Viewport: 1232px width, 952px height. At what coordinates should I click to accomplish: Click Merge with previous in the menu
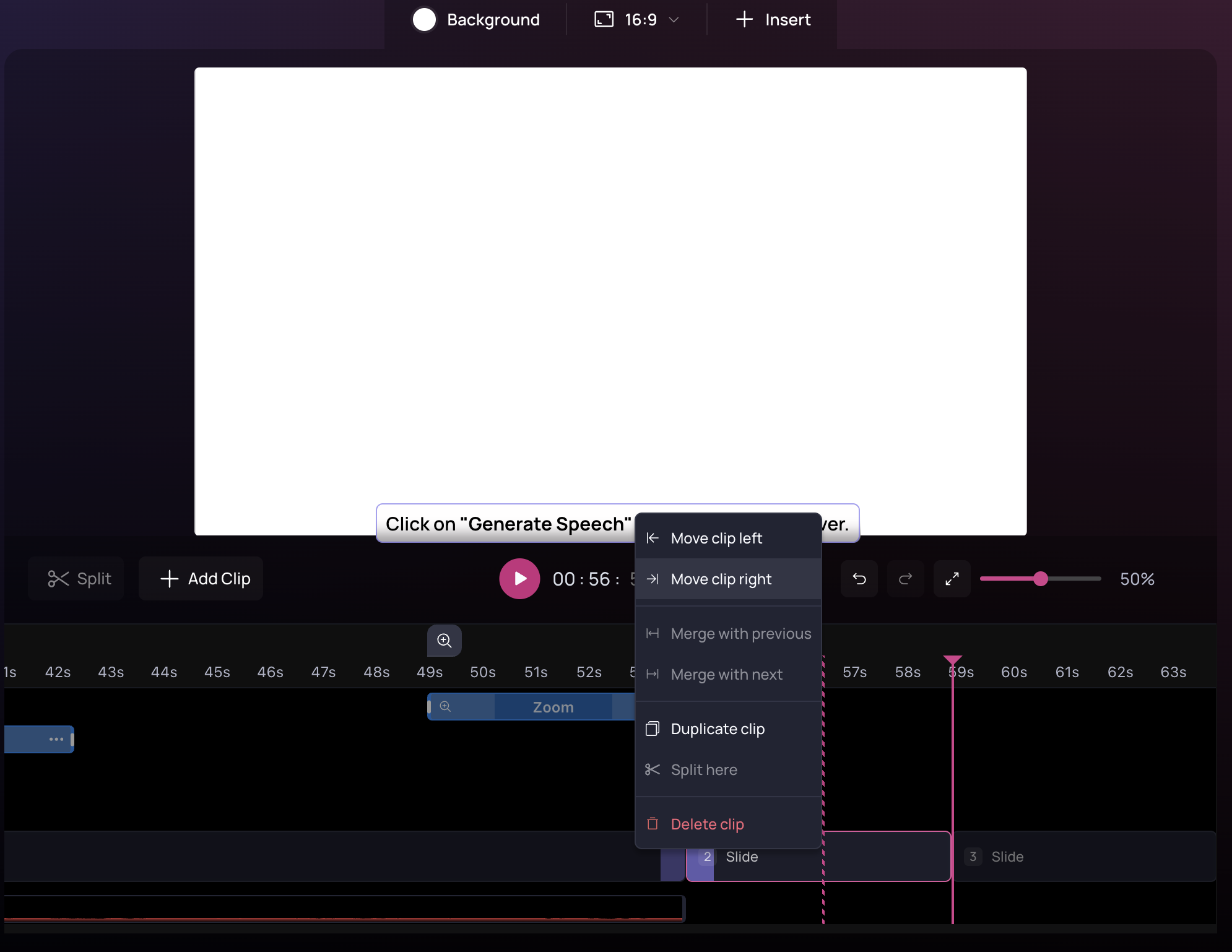click(x=740, y=634)
